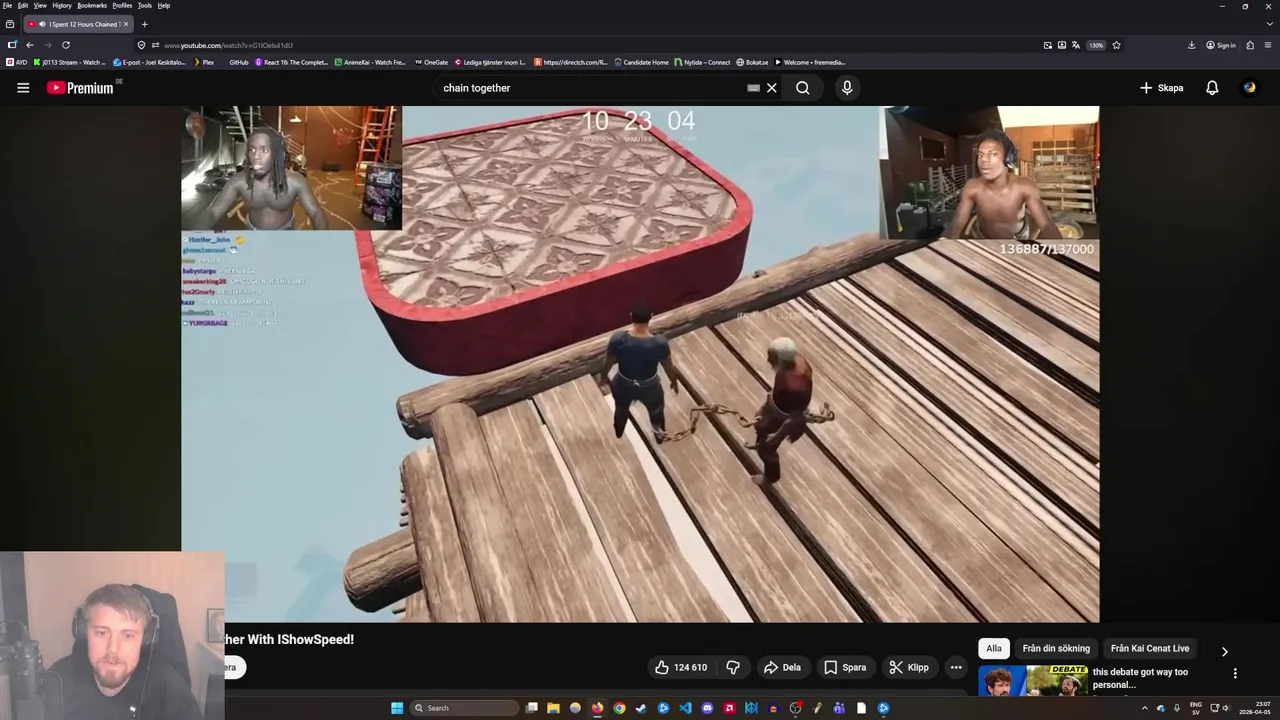Open the Help menu
Viewport: 1280px width, 720px height.
click(164, 6)
